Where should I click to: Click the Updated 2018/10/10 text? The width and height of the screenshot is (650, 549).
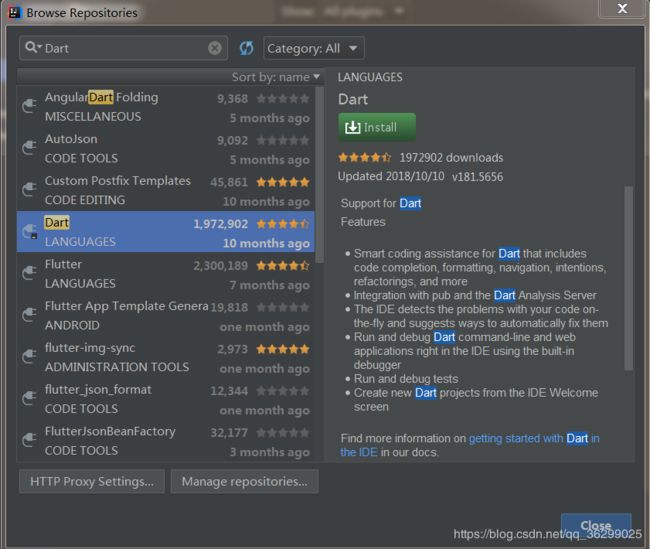click(391, 176)
